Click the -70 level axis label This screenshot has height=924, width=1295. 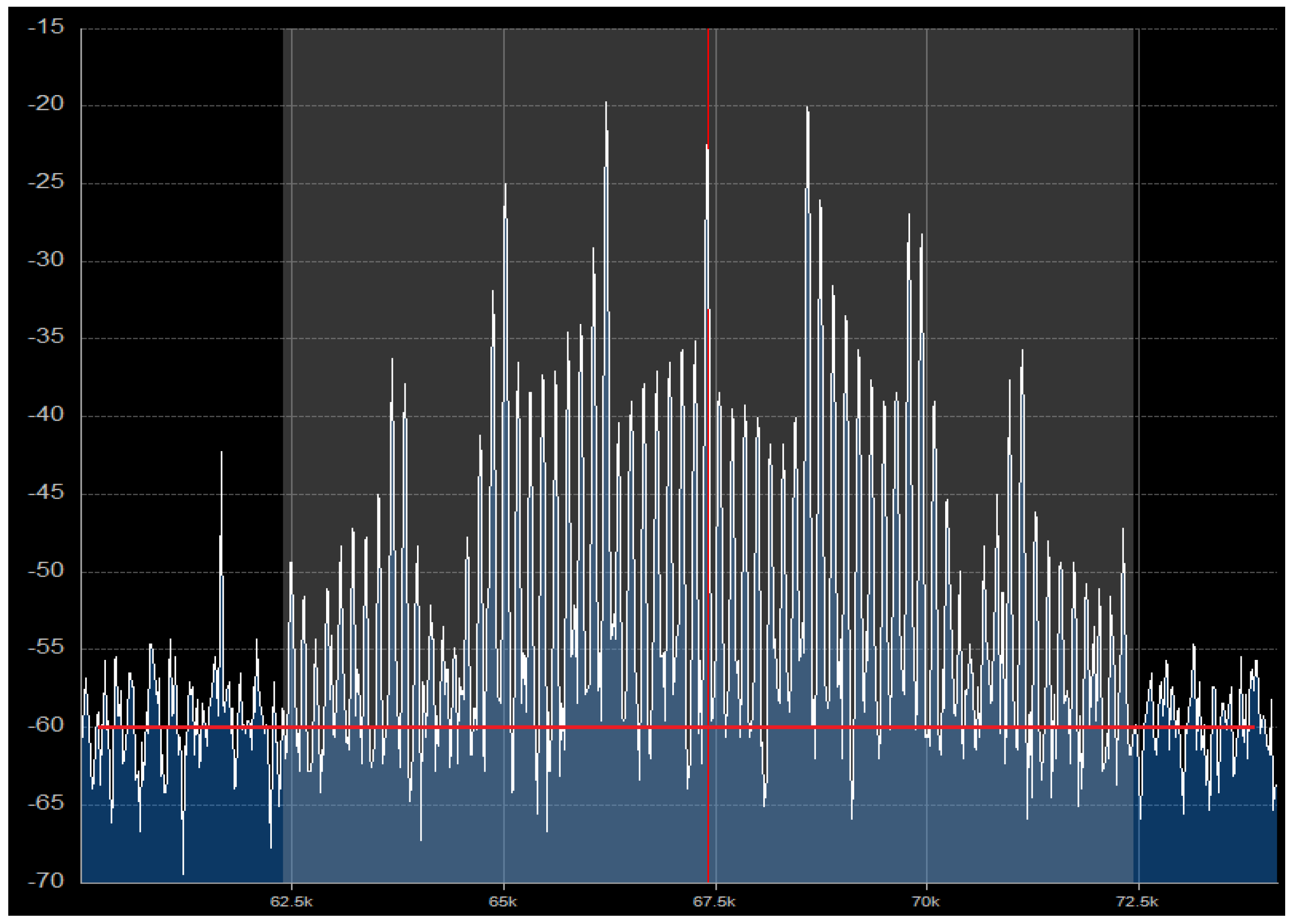pos(46,880)
